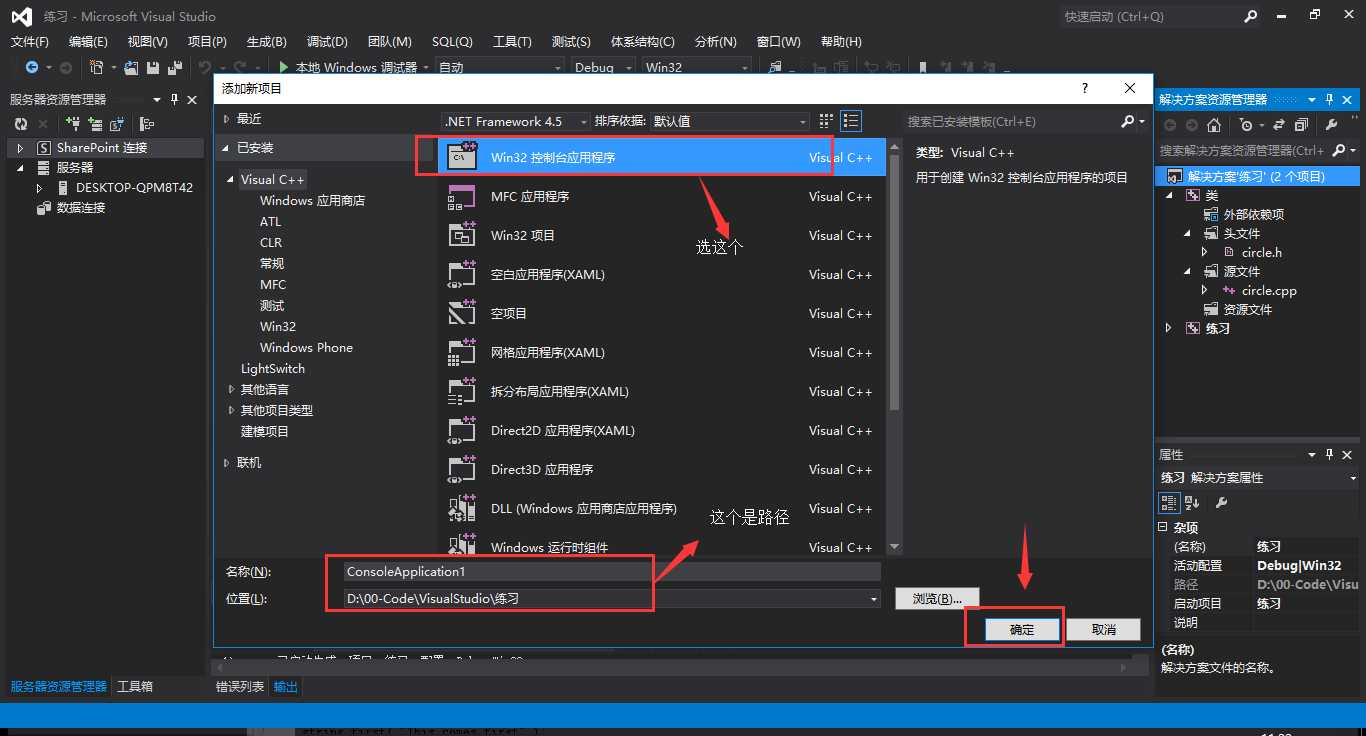1366x736 pixels.
Task: Collapse the 杂项 property group
Action: point(1163,527)
